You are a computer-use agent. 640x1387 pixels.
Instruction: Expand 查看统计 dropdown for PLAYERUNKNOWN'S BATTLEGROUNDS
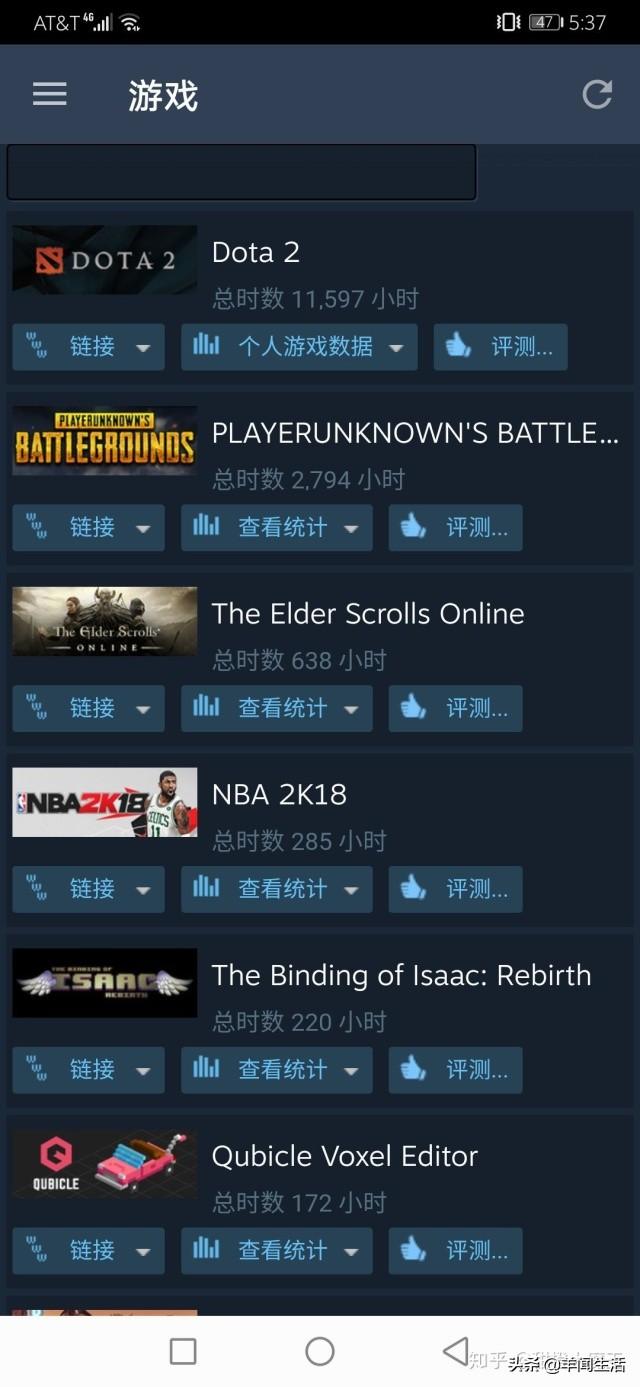[351, 529]
